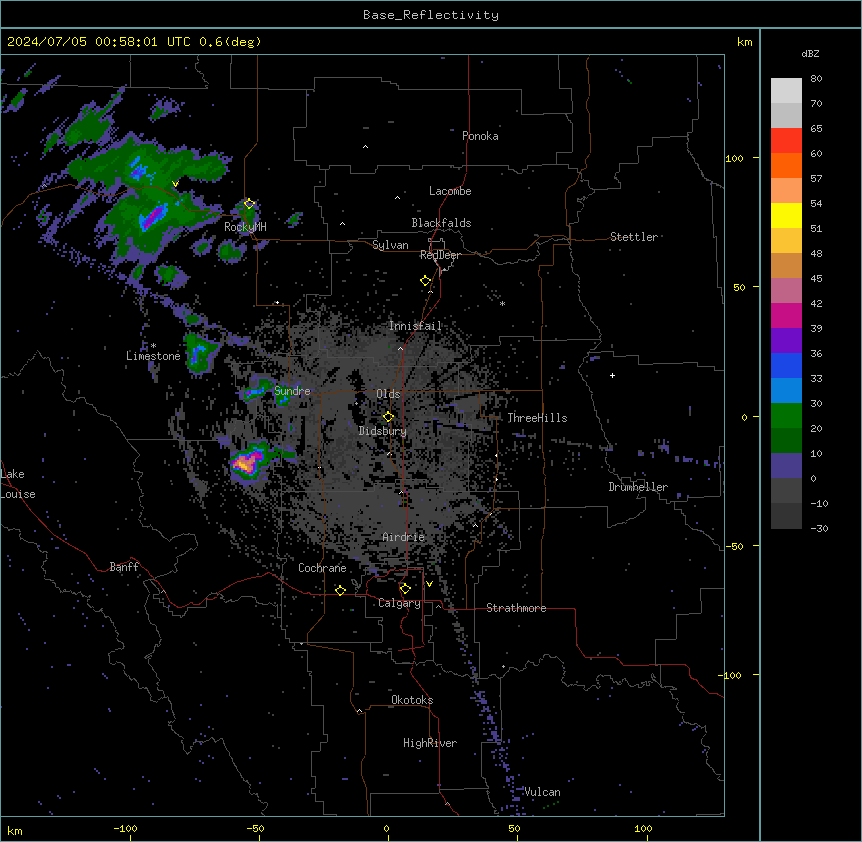Viewport: 862px width, 842px height.
Task: Click the 80 value in dBZ legend
Action: (x=816, y=79)
